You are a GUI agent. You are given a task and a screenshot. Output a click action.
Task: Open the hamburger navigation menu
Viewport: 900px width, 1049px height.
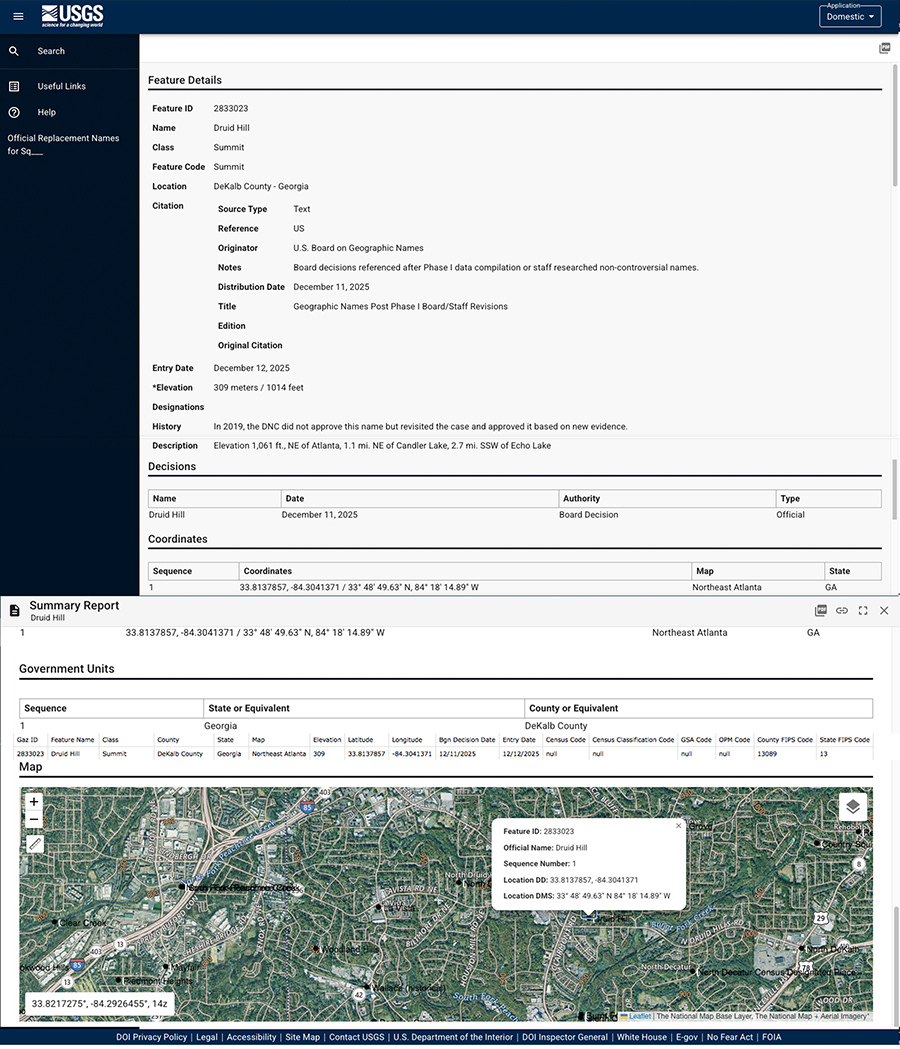[x=18, y=16]
